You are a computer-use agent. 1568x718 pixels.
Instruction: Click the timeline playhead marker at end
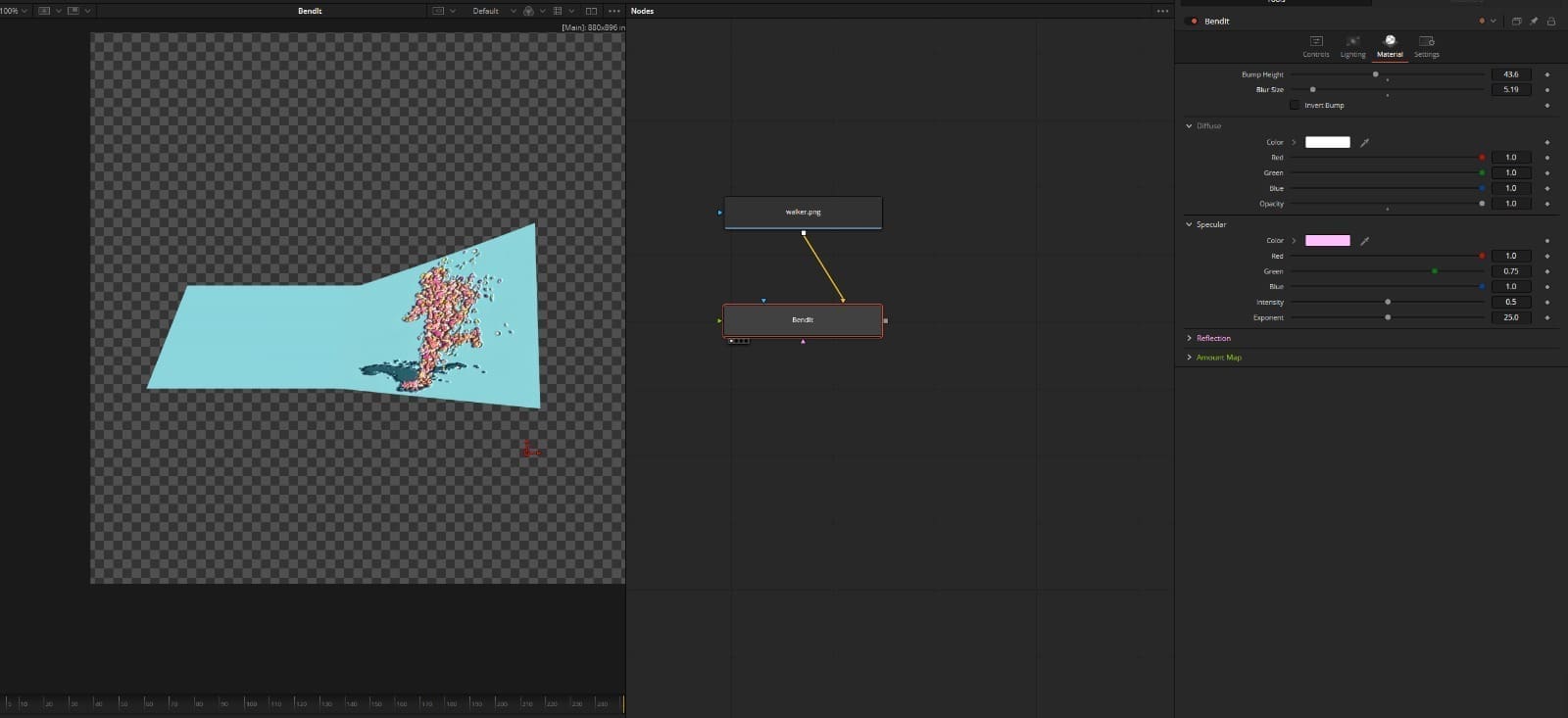click(x=622, y=702)
